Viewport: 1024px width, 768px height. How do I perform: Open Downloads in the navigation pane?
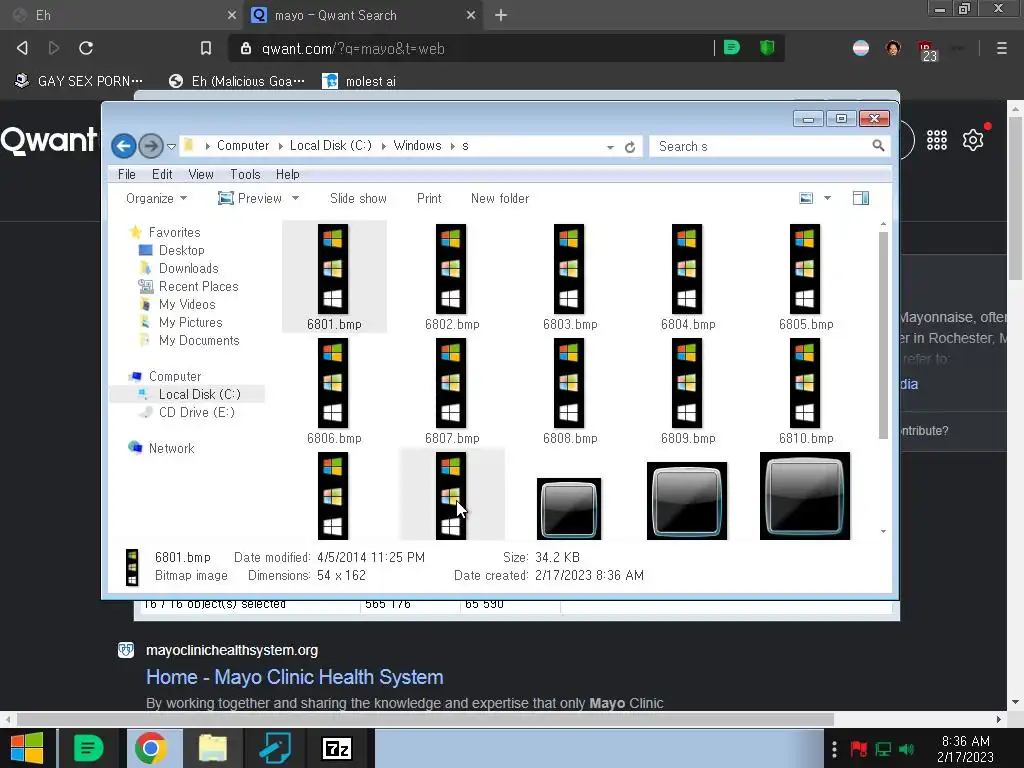point(188,268)
